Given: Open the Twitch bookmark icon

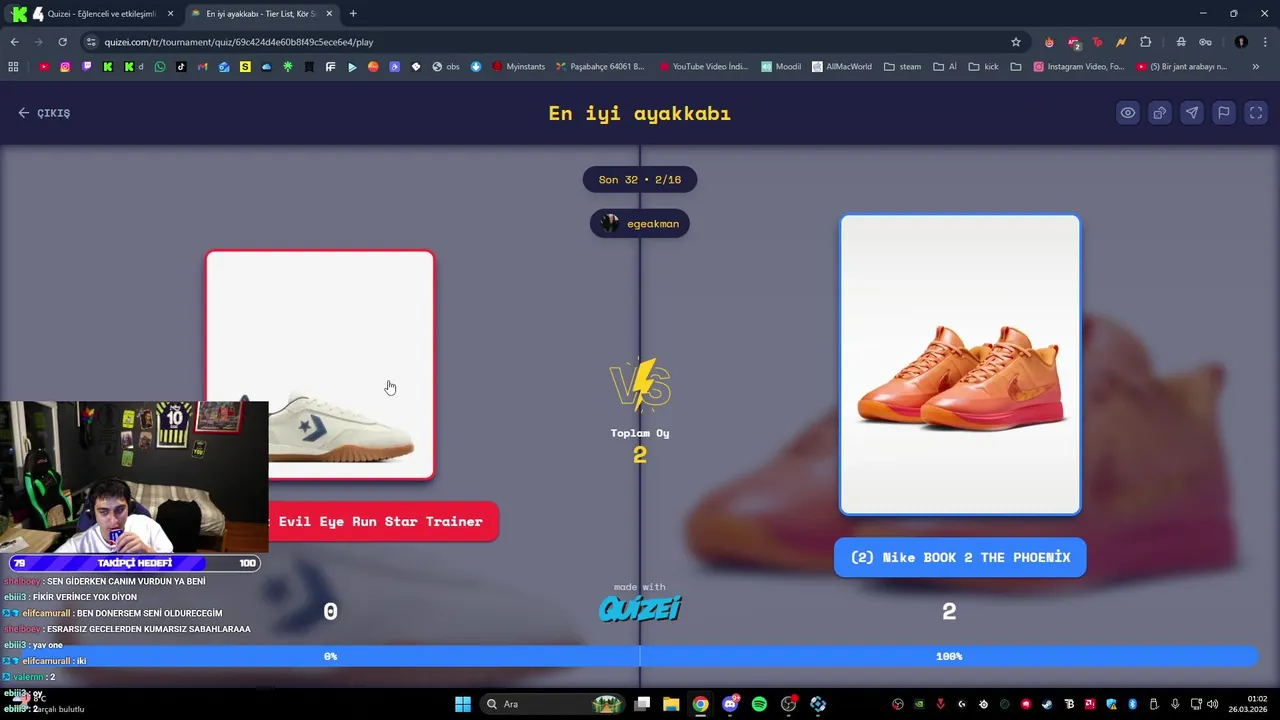Looking at the screenshot, I should click(x=87, y=67).
